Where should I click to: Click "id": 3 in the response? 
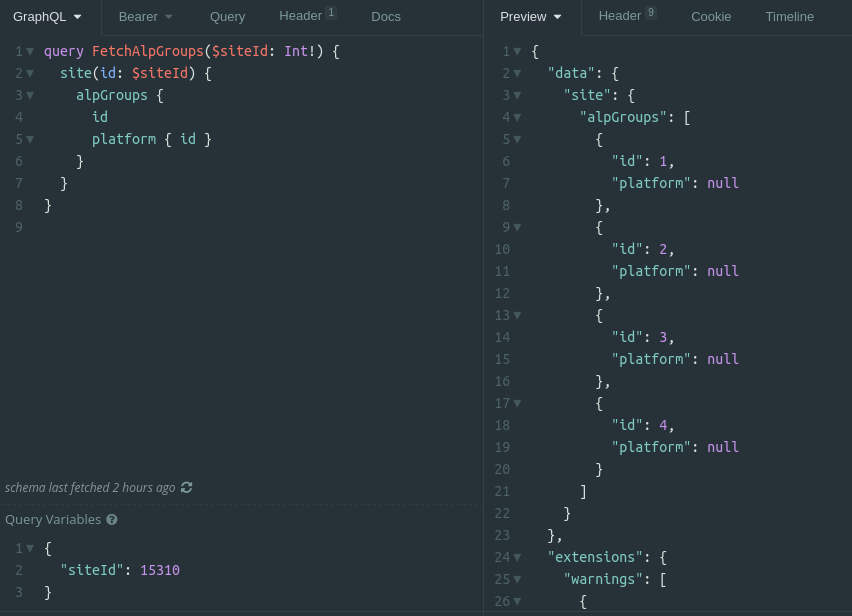click(x=643, y=337)
